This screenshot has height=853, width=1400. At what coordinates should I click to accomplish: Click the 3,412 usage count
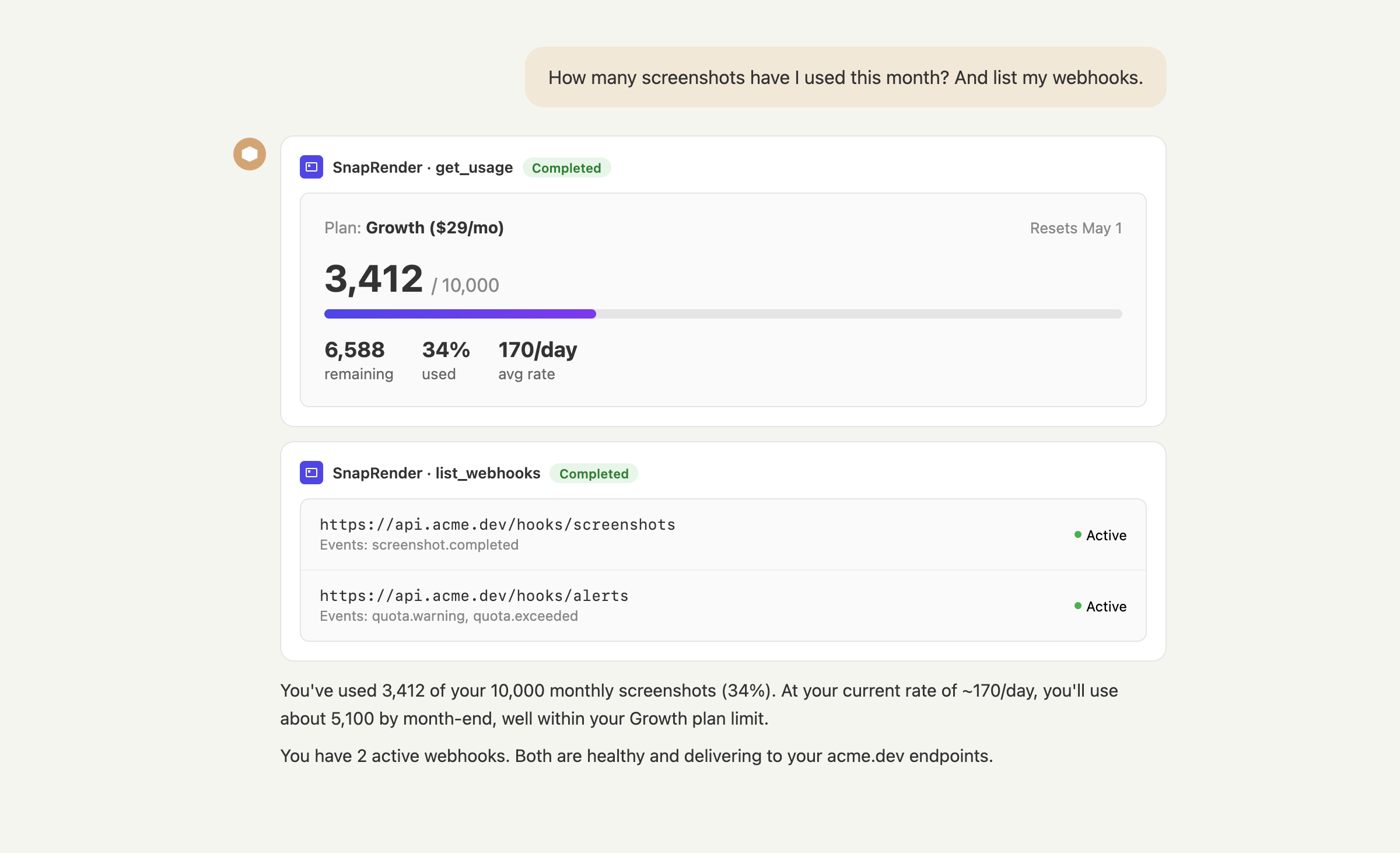373,278
